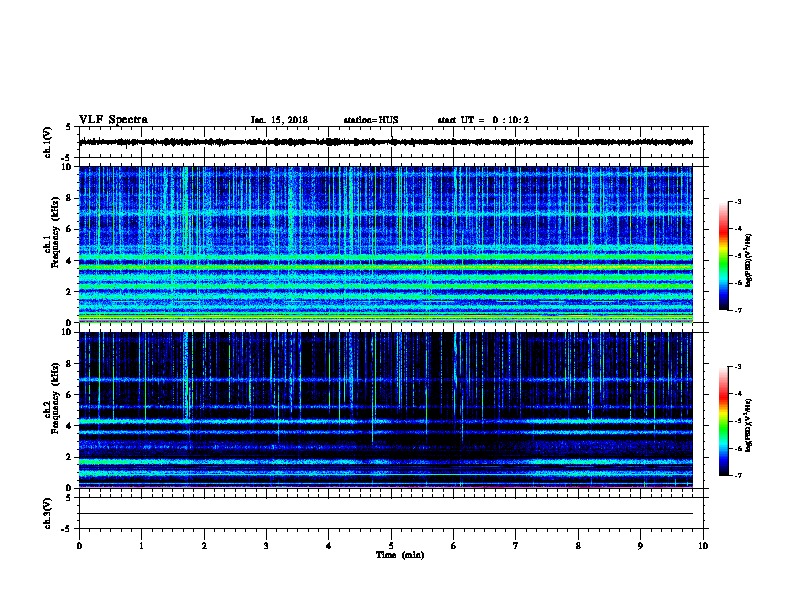The height and width of the screenshot is (612, 792).
Task: Click time axis tick label "9"
Action: tap(640, 546)
